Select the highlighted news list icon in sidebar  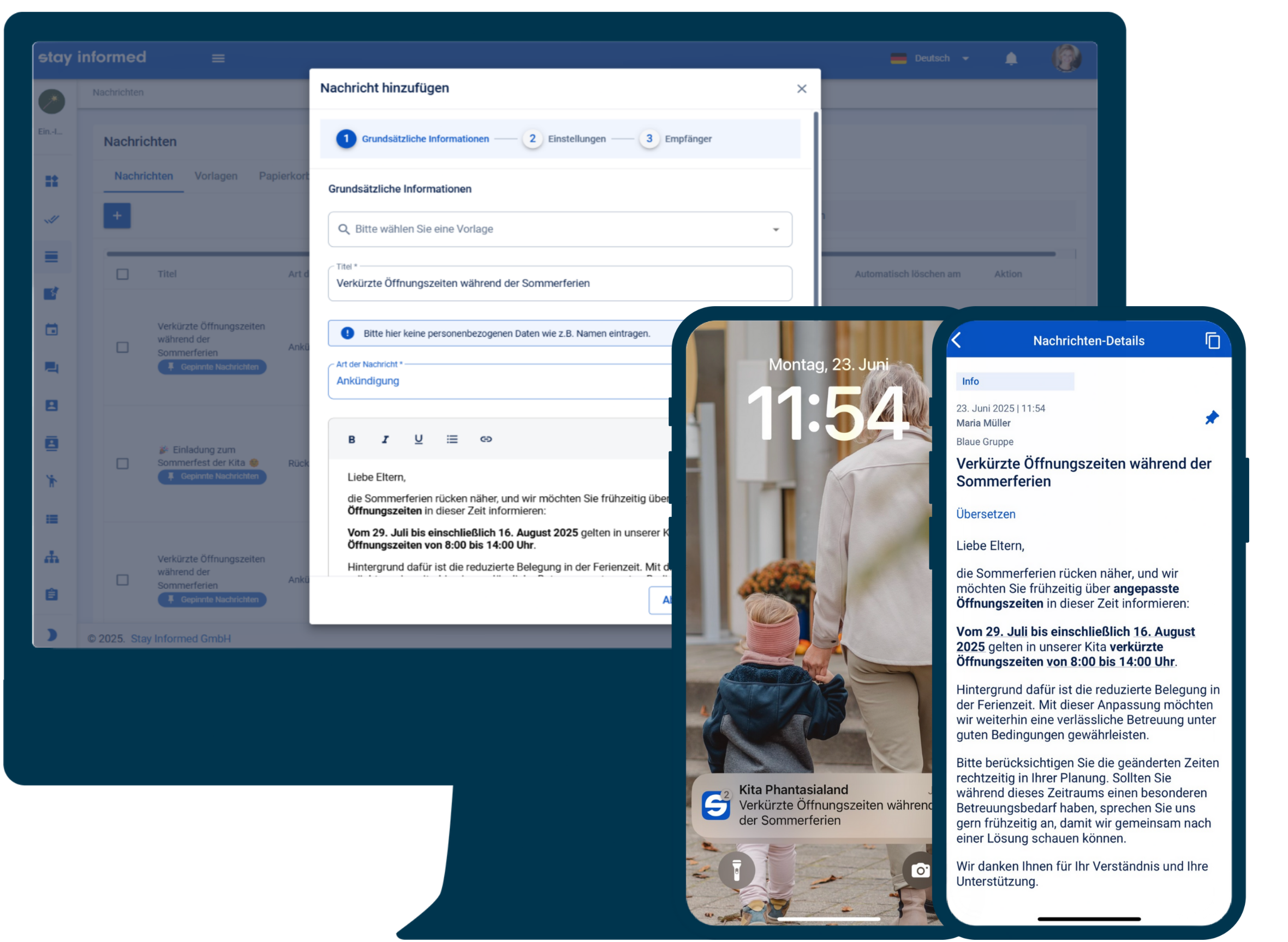[x=51, y=257]
